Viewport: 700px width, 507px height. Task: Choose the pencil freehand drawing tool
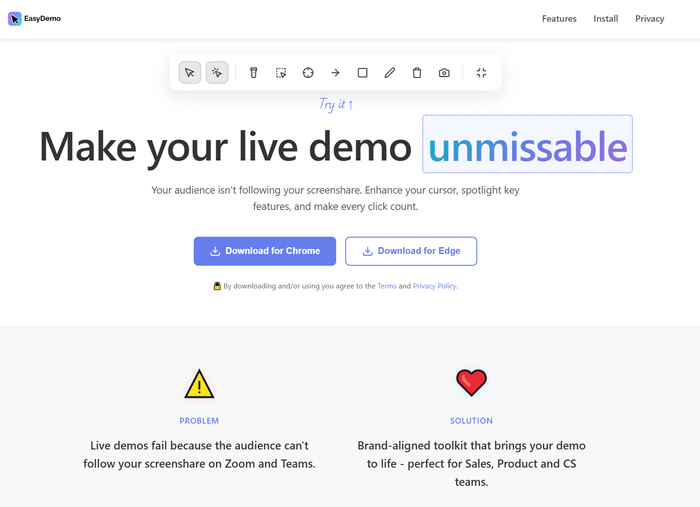390,73
